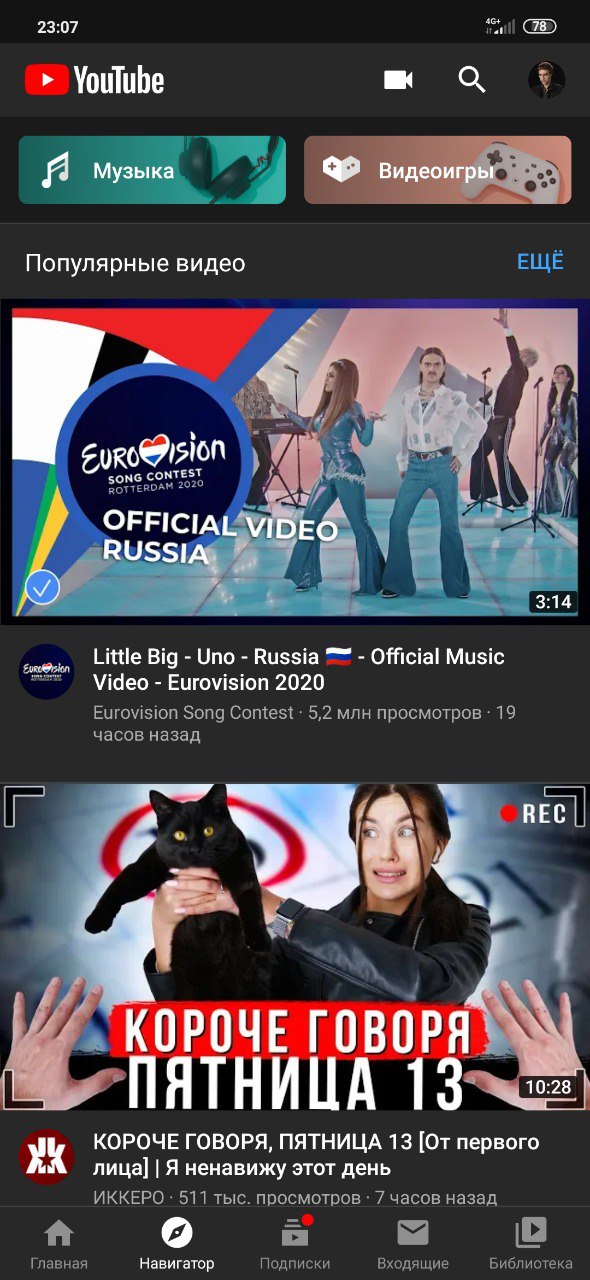Open the Входящие inbox tab
The image size is (590, 1280).
[413, 1244]
